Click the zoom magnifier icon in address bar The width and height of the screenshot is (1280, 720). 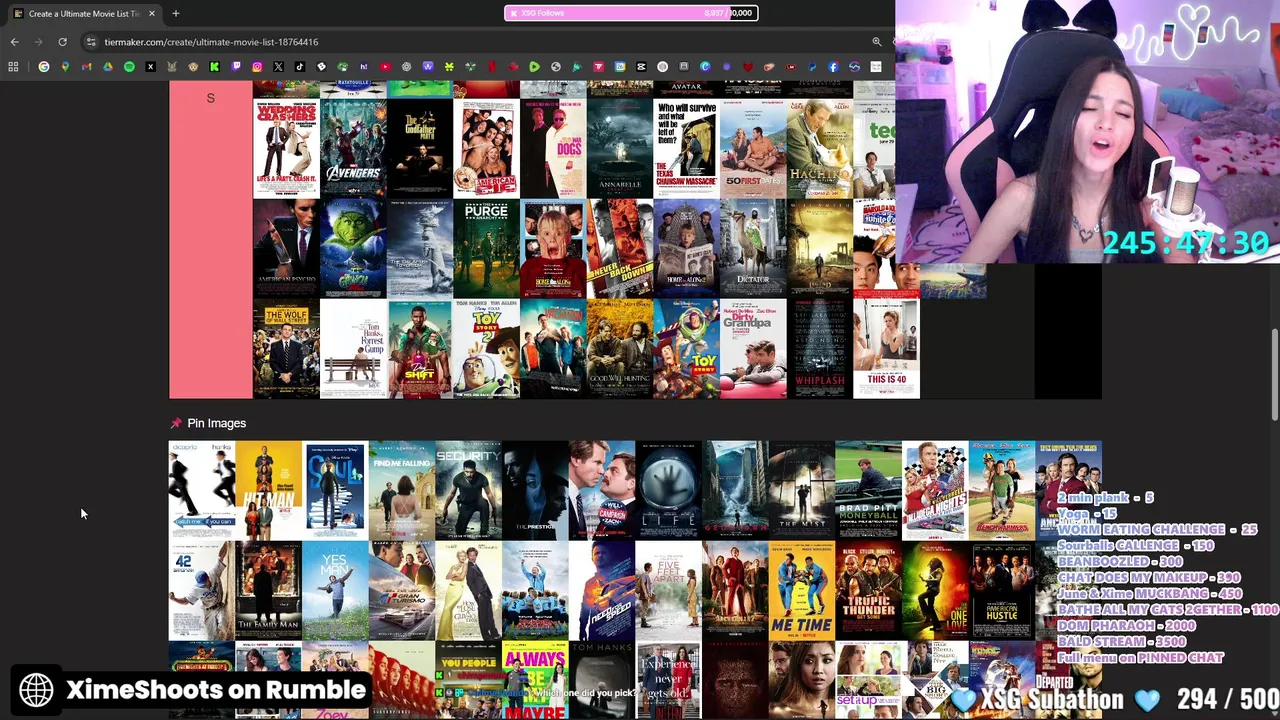(x=877, y=42)
